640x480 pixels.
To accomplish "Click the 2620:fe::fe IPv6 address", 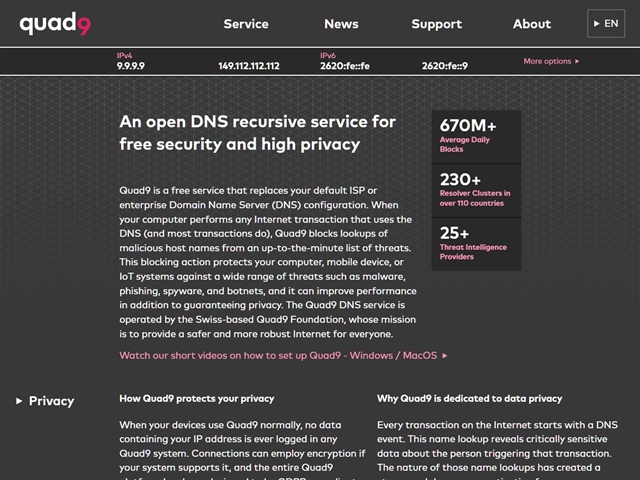I will pos(345,66).
